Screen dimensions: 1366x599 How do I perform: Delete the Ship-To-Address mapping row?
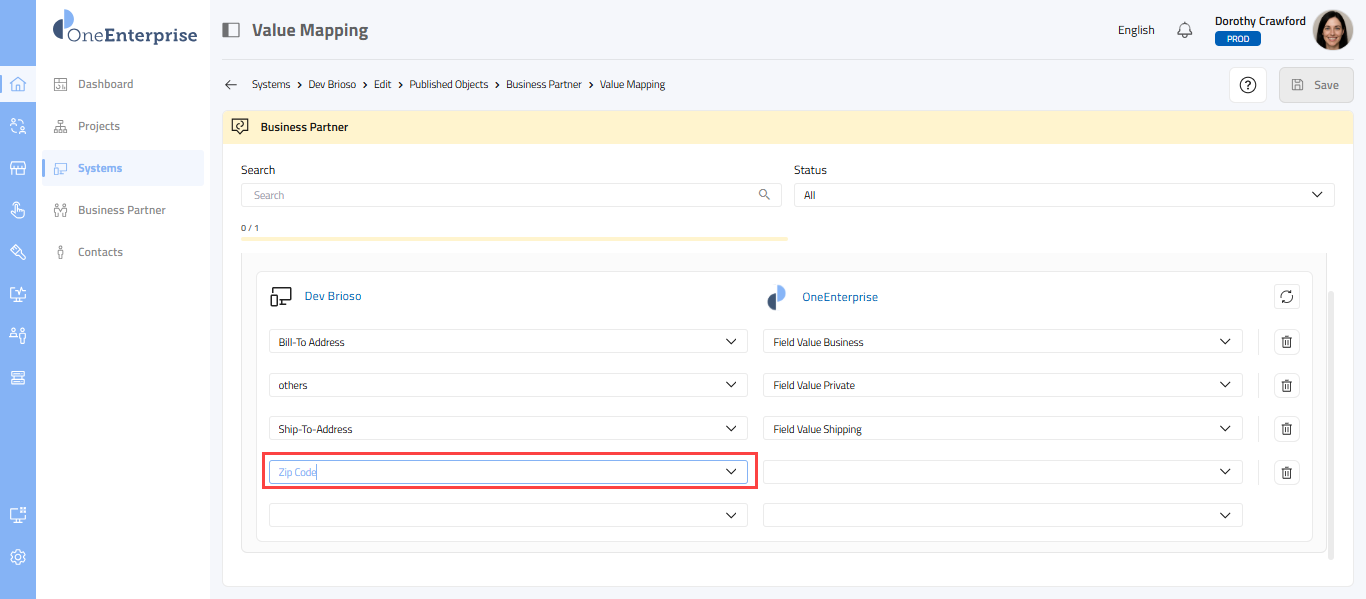[1286, 429]
